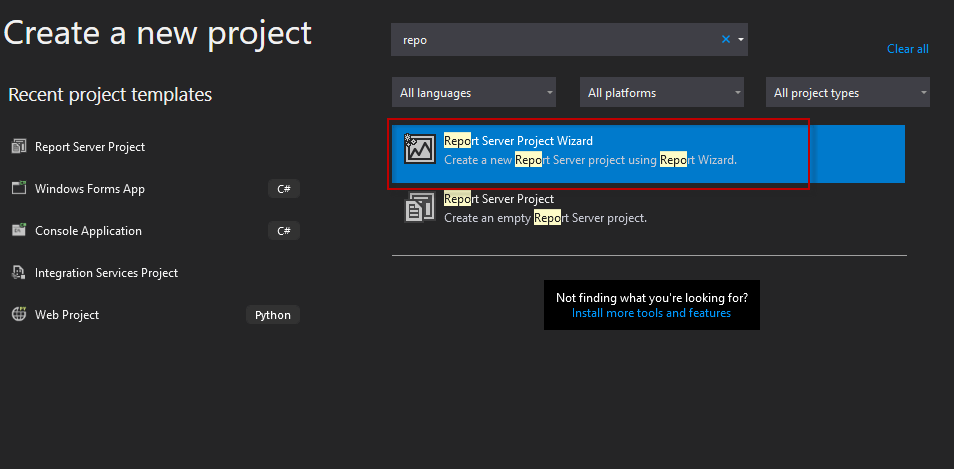Click recent Report Server Project icon

tap(18, 147)
